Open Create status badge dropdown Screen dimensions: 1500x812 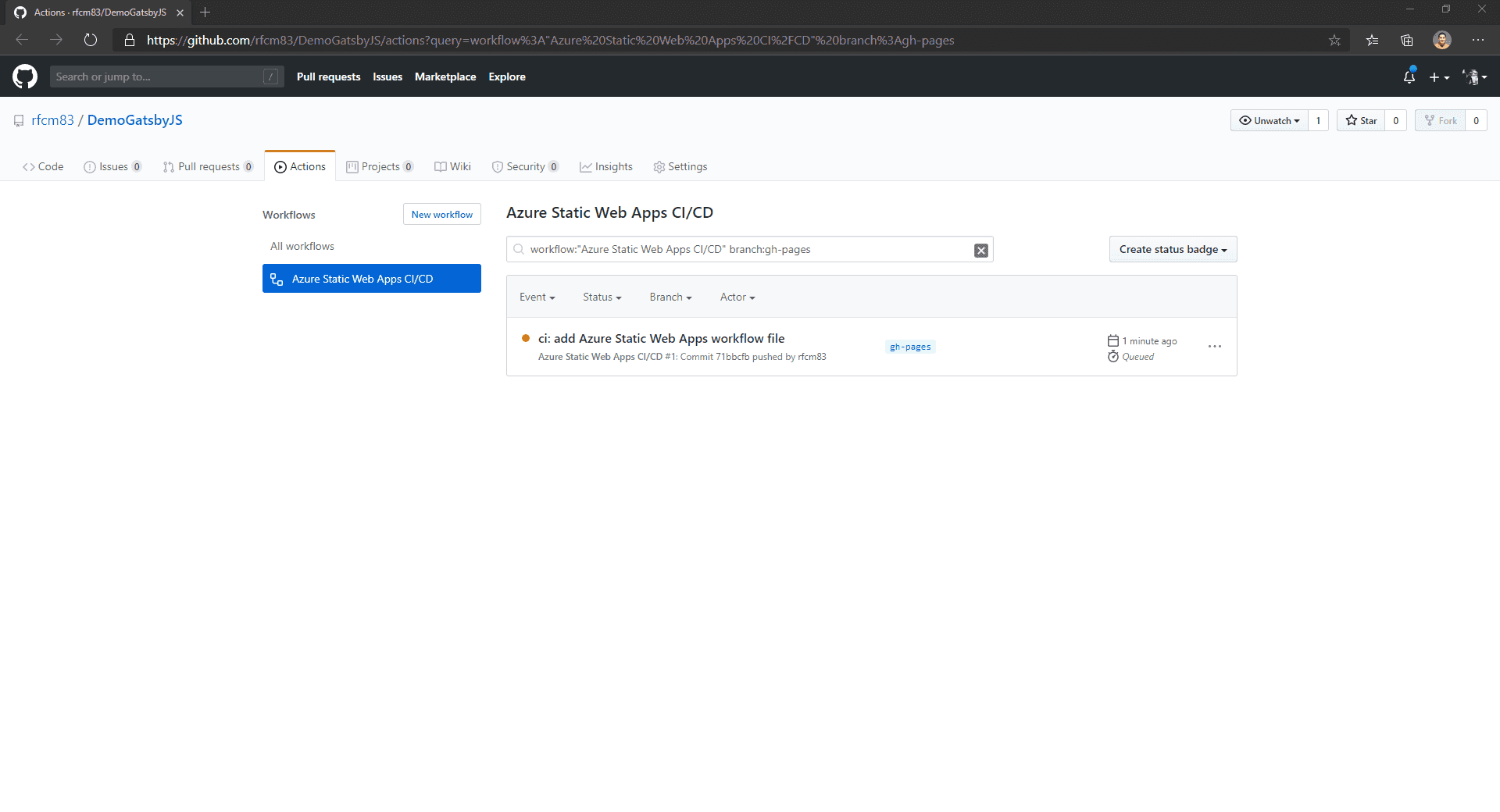tap(1173, 249)
